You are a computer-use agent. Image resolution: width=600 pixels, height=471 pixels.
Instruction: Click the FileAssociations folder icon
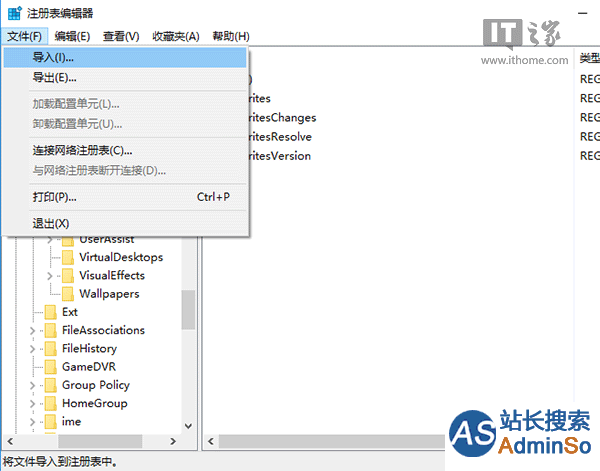click(51, 330)
